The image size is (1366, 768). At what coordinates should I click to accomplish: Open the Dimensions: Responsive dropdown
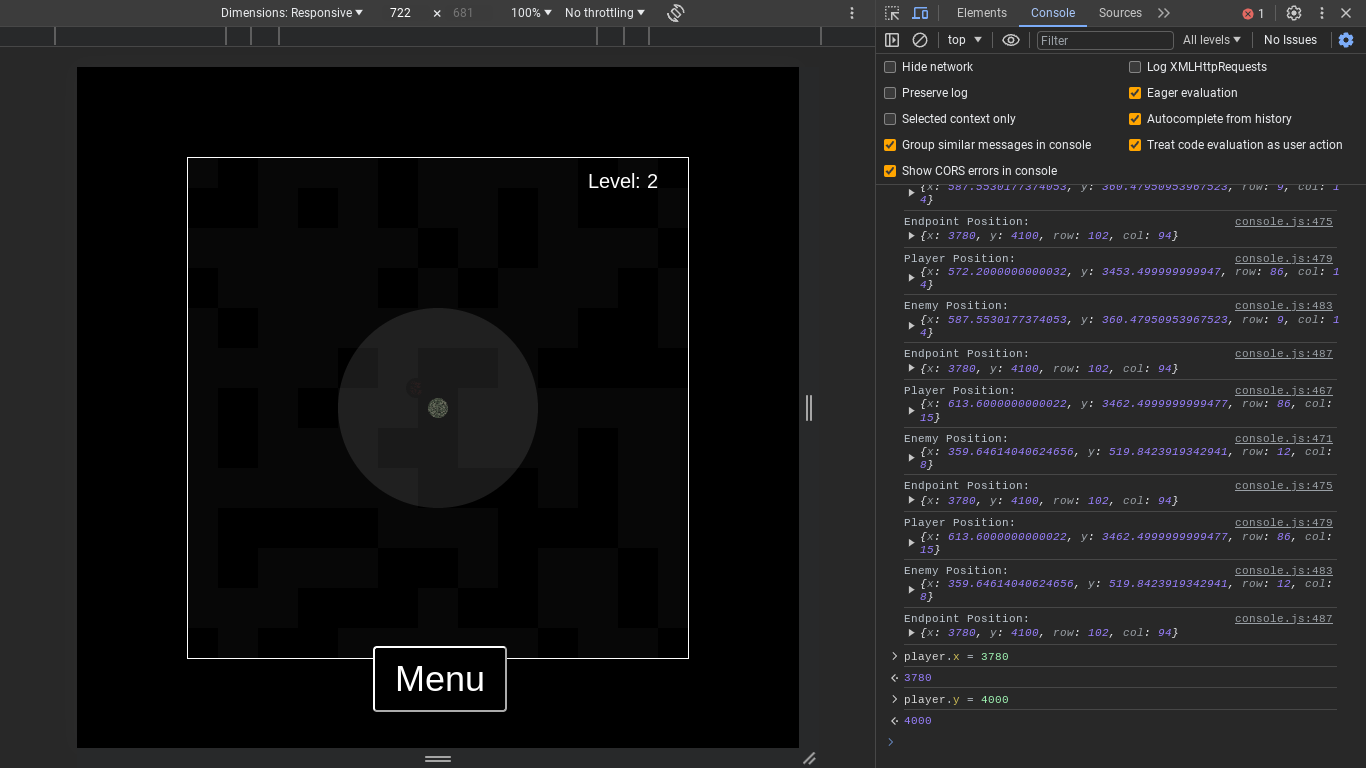291,13
